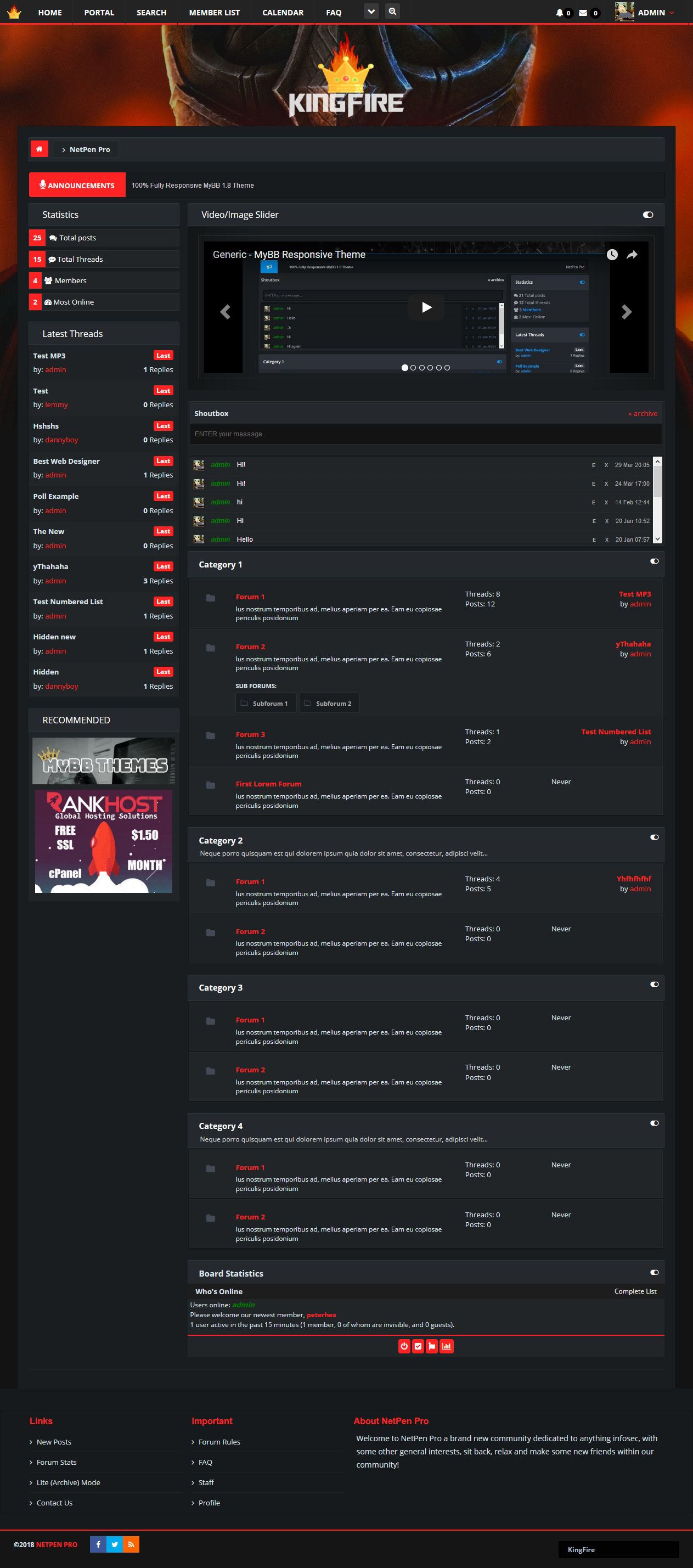Viewport: 693px width, 1568px height.
Task: Open the notifications bell icon
Action: 559,13
